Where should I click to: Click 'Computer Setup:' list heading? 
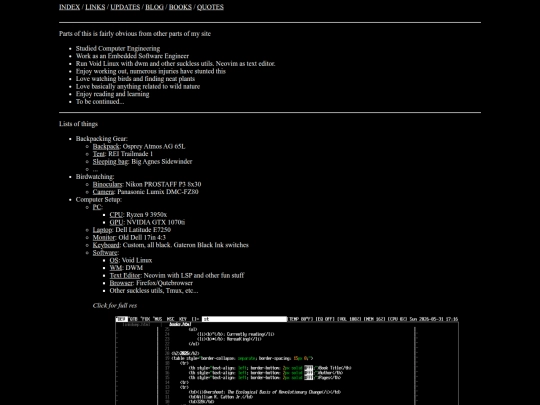[98, 199]
